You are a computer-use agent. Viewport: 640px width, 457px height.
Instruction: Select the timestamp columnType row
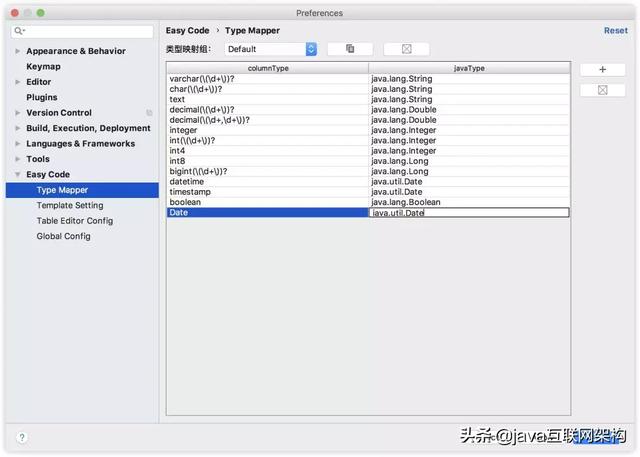[x=268, y=192]
